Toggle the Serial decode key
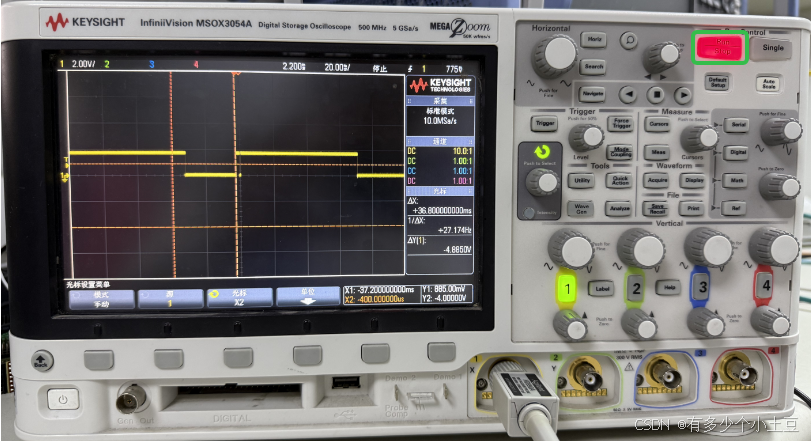 [x=738, y=125]
